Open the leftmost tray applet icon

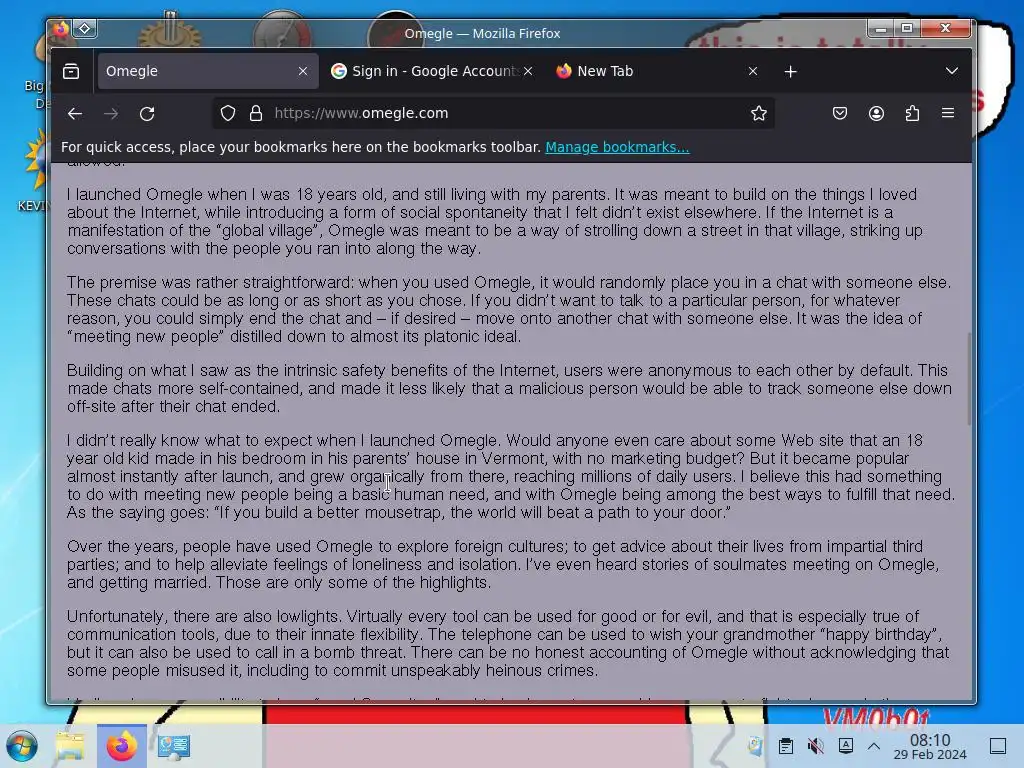point(756,746)
